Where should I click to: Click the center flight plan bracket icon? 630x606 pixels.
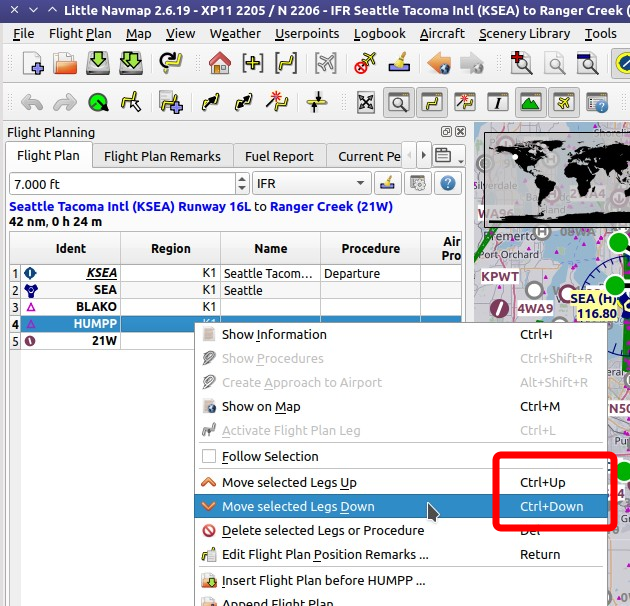286,63
